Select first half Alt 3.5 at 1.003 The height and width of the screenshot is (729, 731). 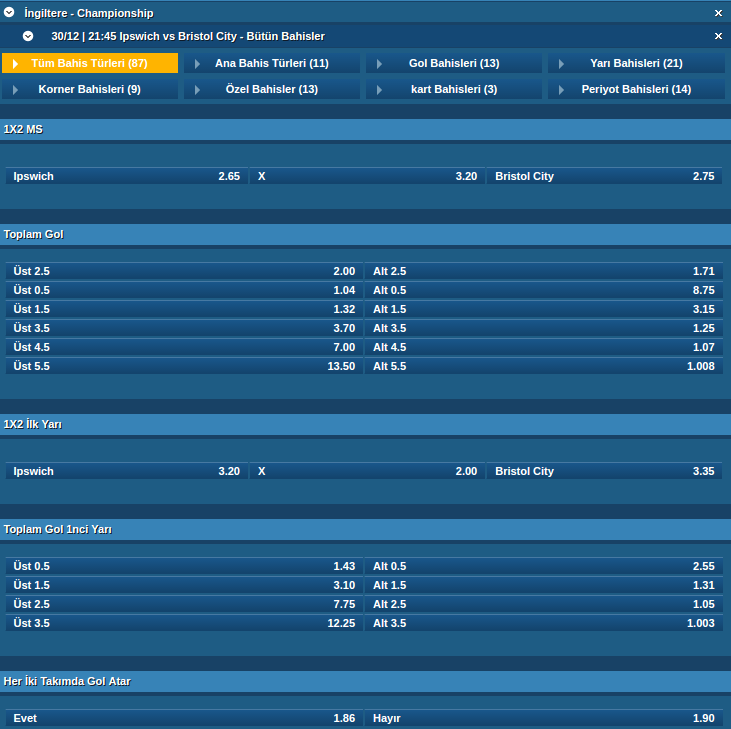click(x=544, y=623)
